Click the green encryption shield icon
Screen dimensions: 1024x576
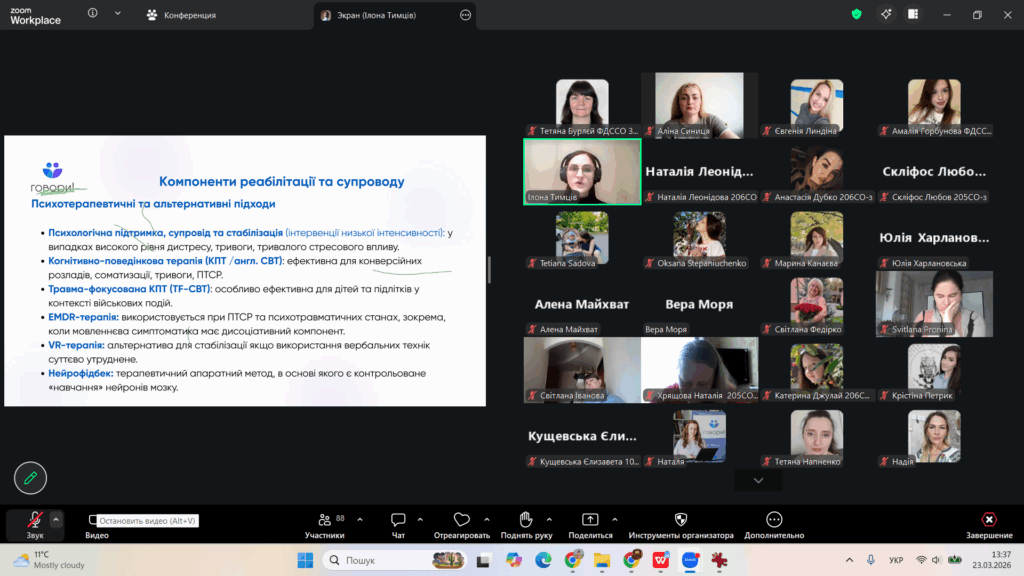[x=856, y=14]
